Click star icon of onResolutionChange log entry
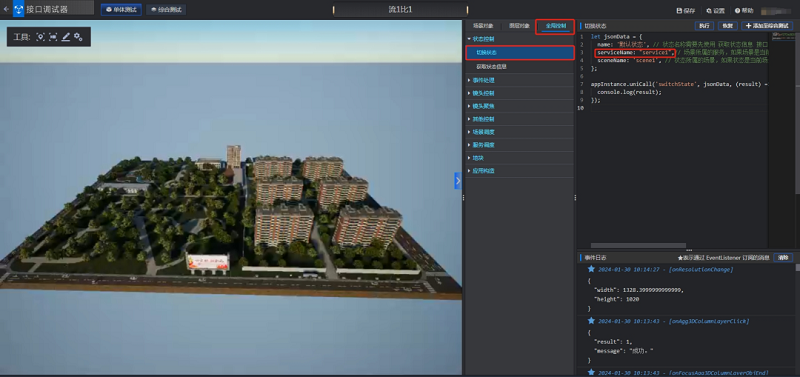 tap(591, 269)
